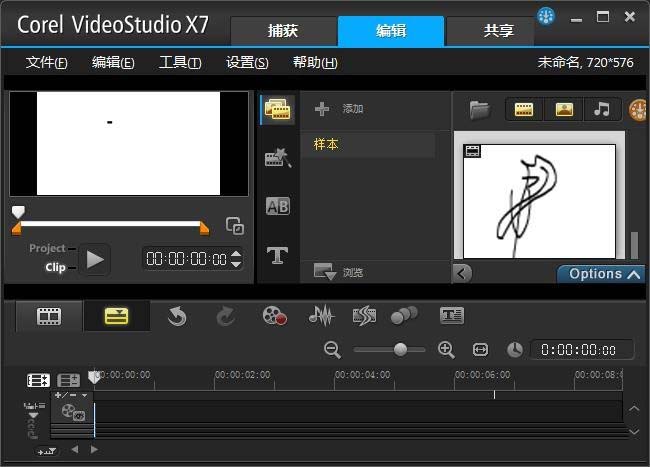Viewport: 650px width, 467px height.
Task: Open the 捕获 tab
Action: coord(283,31)
